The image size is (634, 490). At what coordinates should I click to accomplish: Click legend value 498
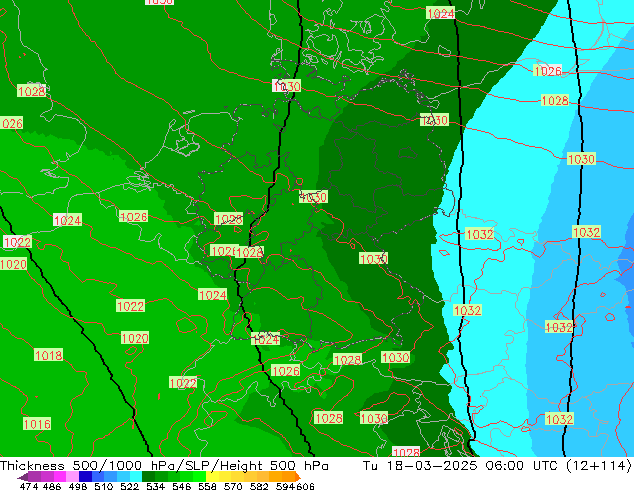tap(78, 486)
